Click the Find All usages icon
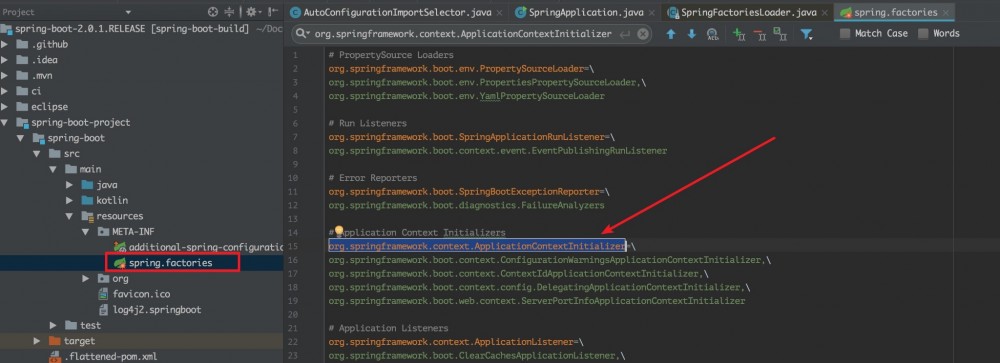This screenshot has width=1000, height=363. [713, 34]
